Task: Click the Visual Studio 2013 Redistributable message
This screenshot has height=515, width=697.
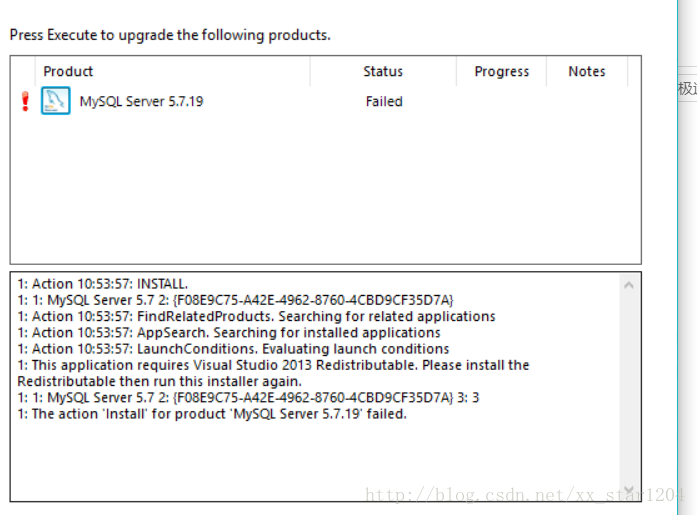Action: pyautogui.click(x=273, y=365)
